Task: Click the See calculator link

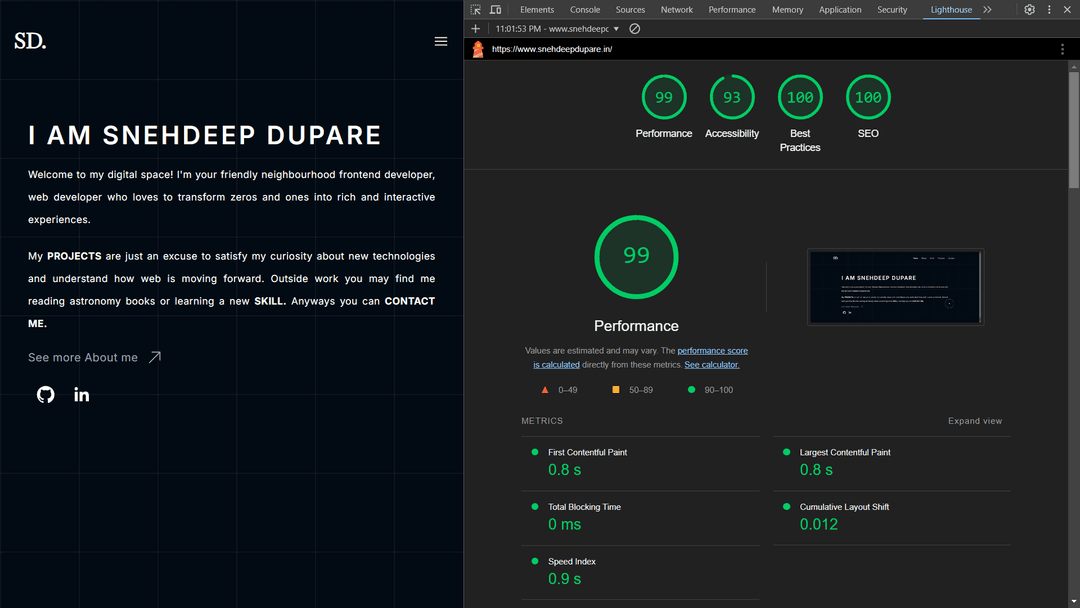Action: pos(711,364)
